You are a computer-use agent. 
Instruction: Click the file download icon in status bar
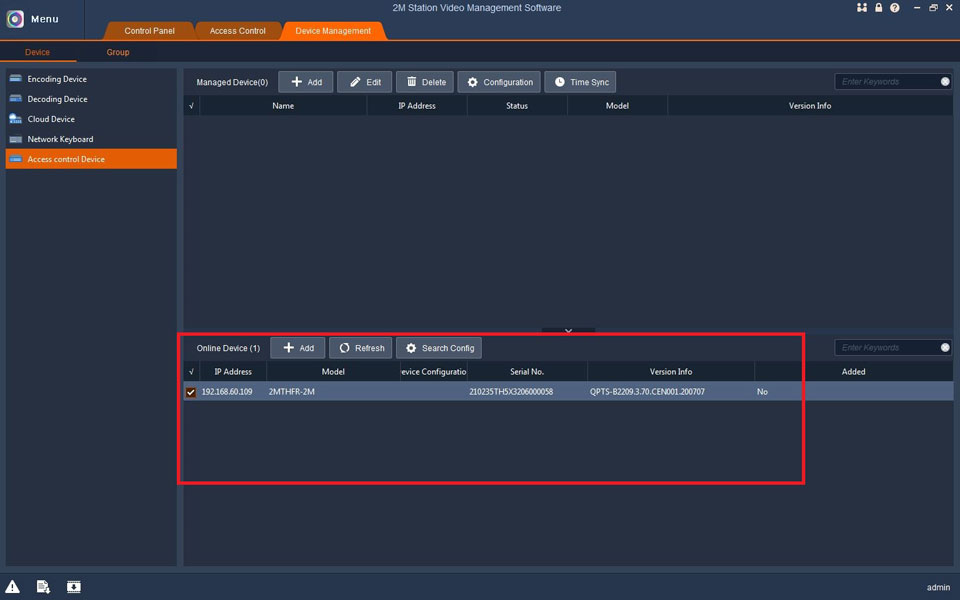(43, 586)
